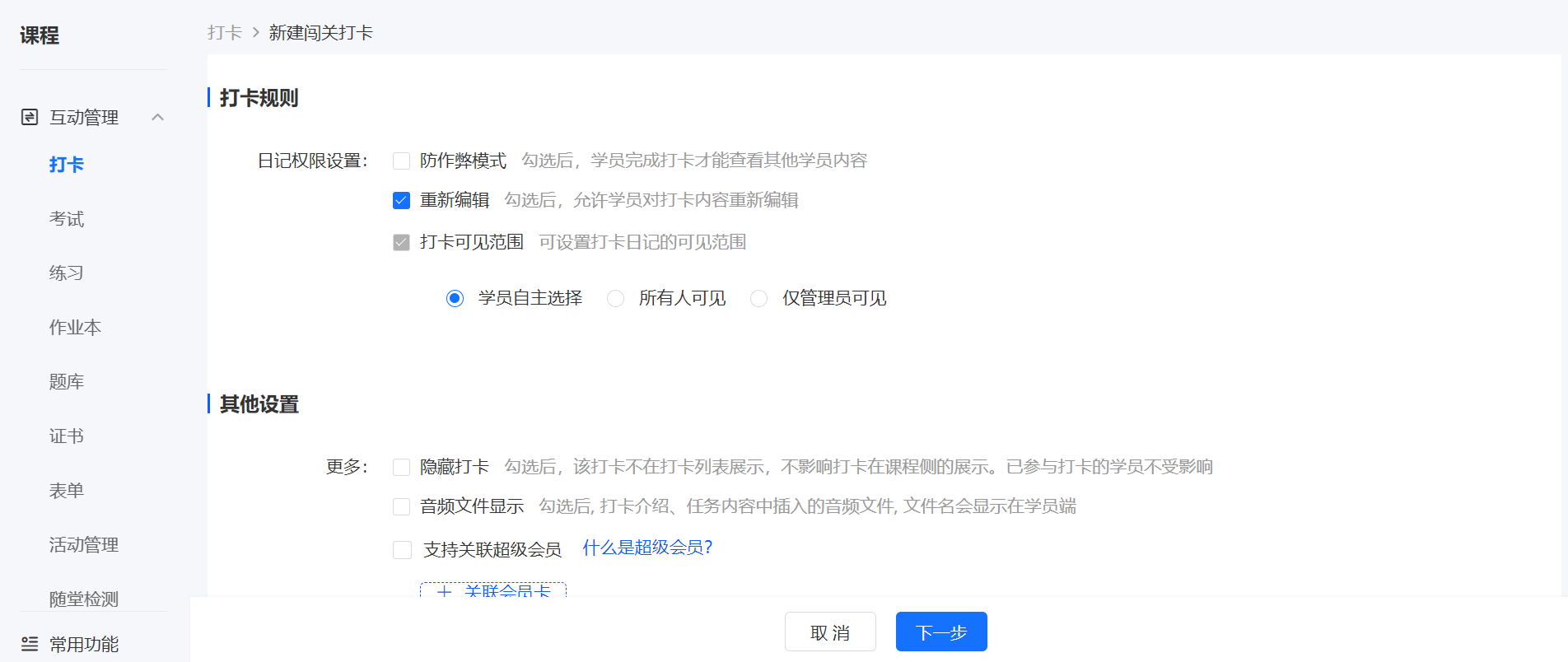Open 考试 in the sidebar

click(67, 219)
